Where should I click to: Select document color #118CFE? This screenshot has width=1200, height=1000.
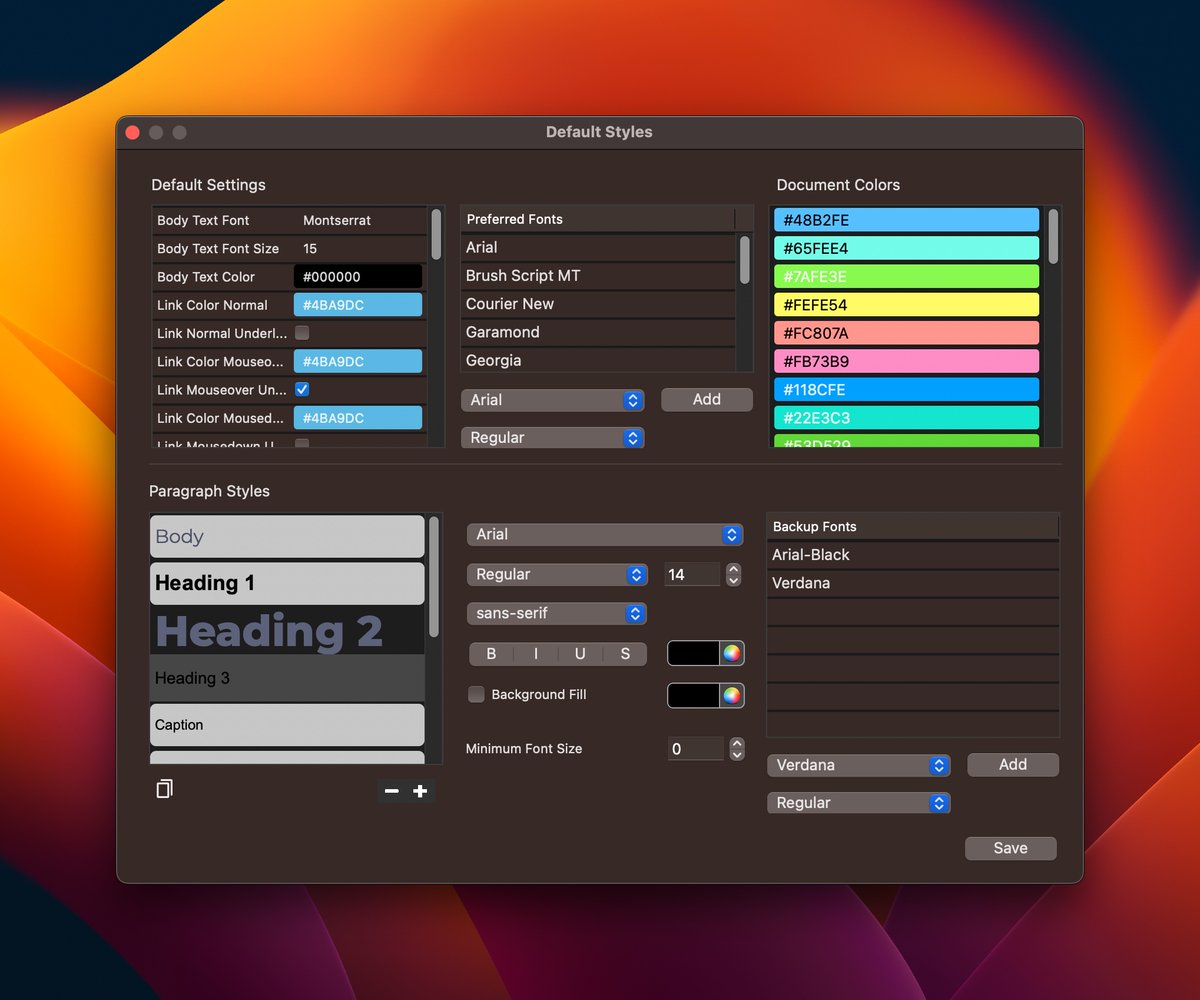click(906, 390)
